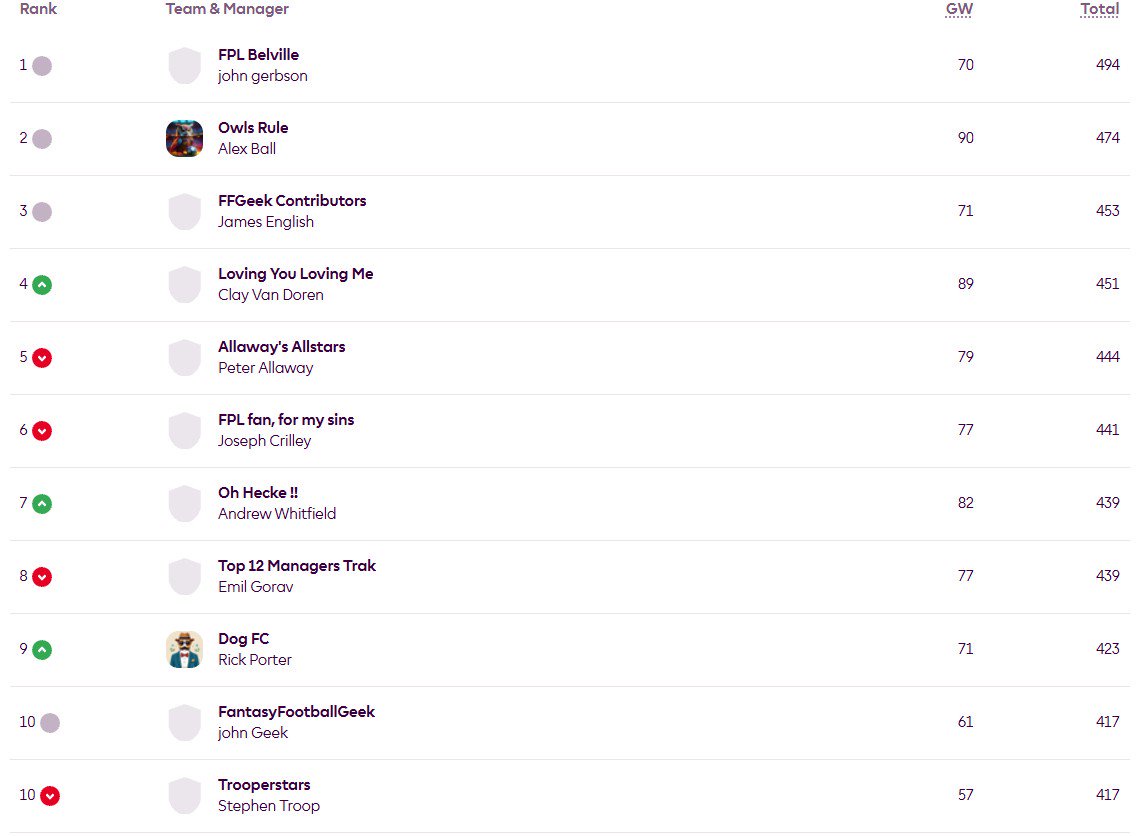Click the shield badge next to FPL Belville

tap(184, 66)
